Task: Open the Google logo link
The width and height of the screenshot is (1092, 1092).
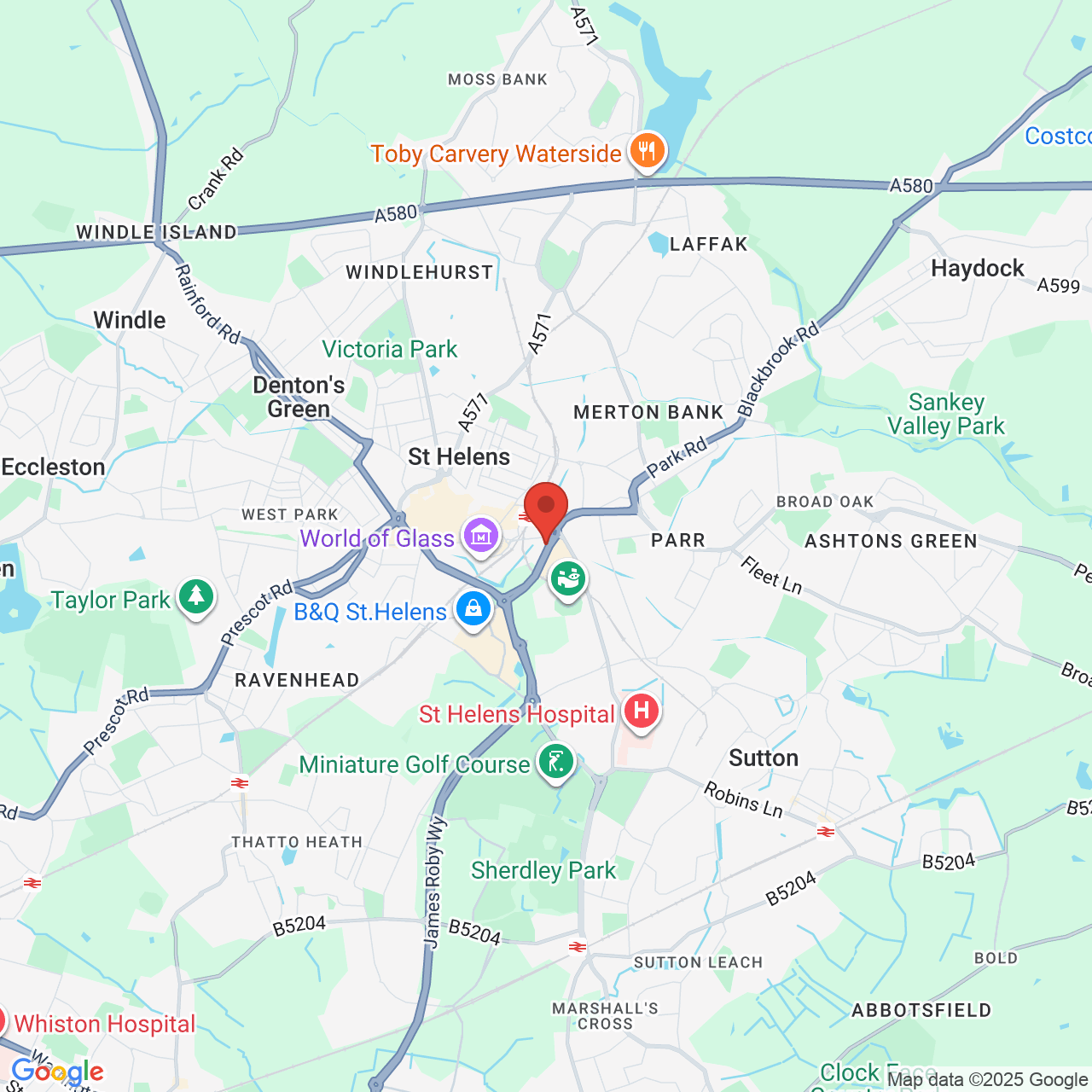Action: tap(58, 1072)
